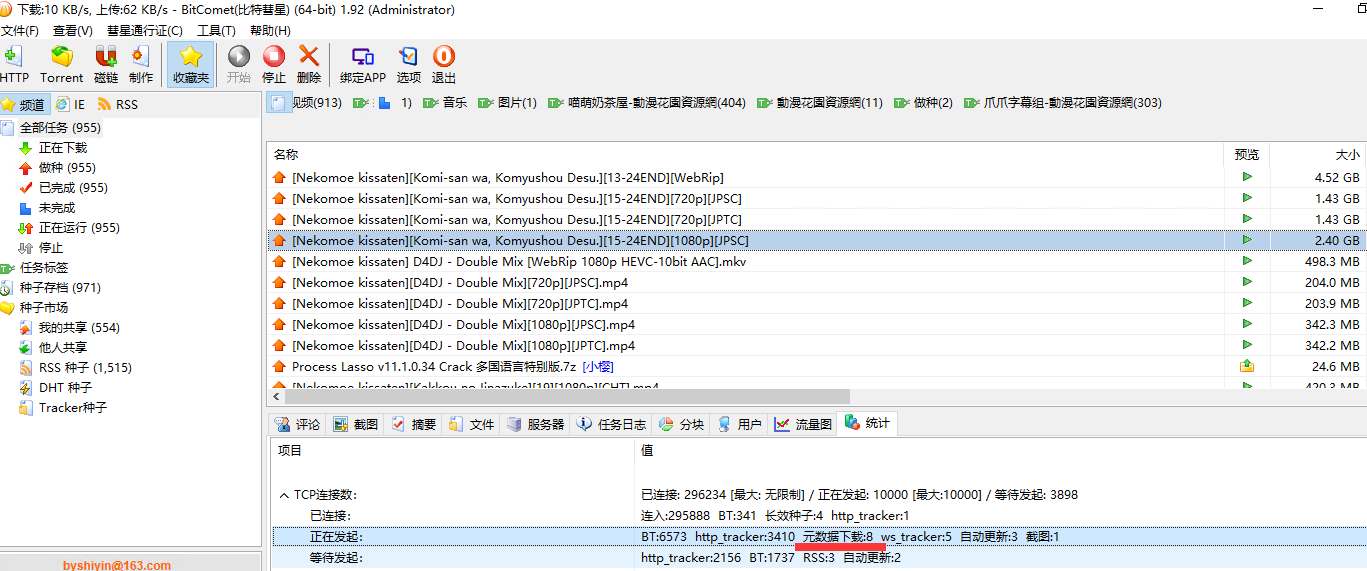The width and height of the screenshot is (1367, 571).
Task: Preview the 4.52 GB Komi-san WebRip task
Action: (1247, 177)
